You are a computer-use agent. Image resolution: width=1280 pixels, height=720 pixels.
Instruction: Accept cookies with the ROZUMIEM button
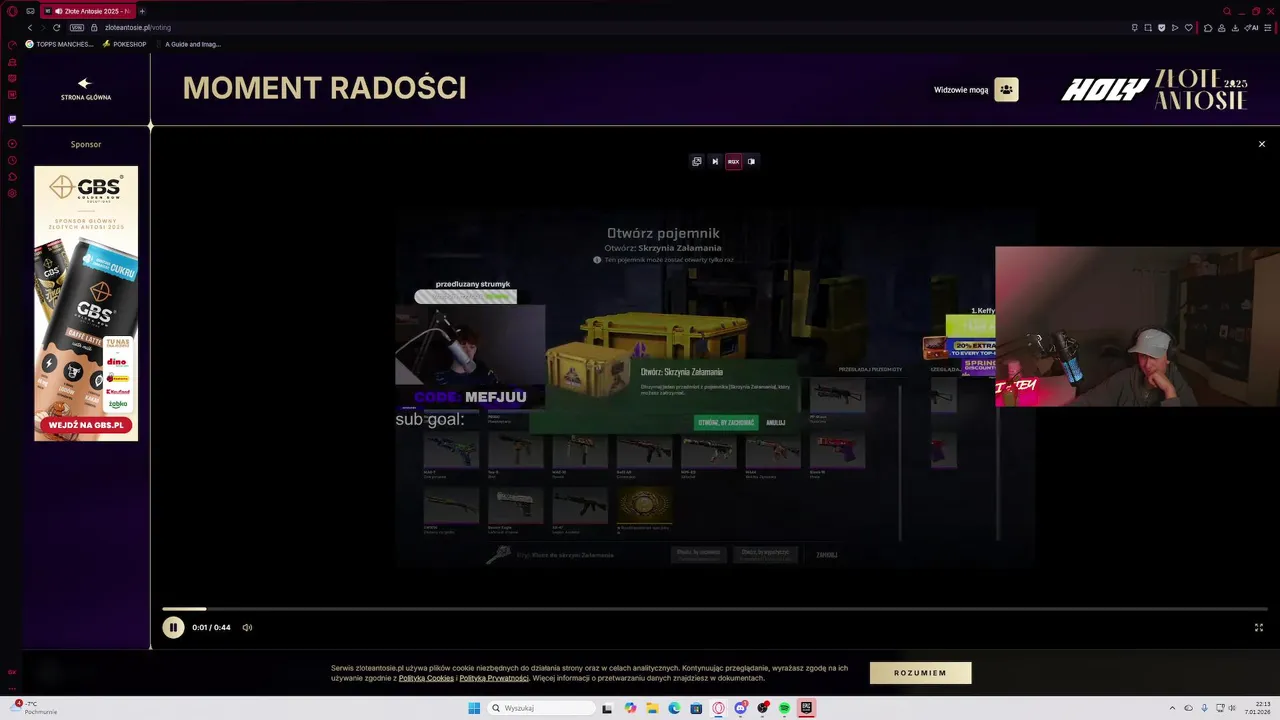click(920, 673)
